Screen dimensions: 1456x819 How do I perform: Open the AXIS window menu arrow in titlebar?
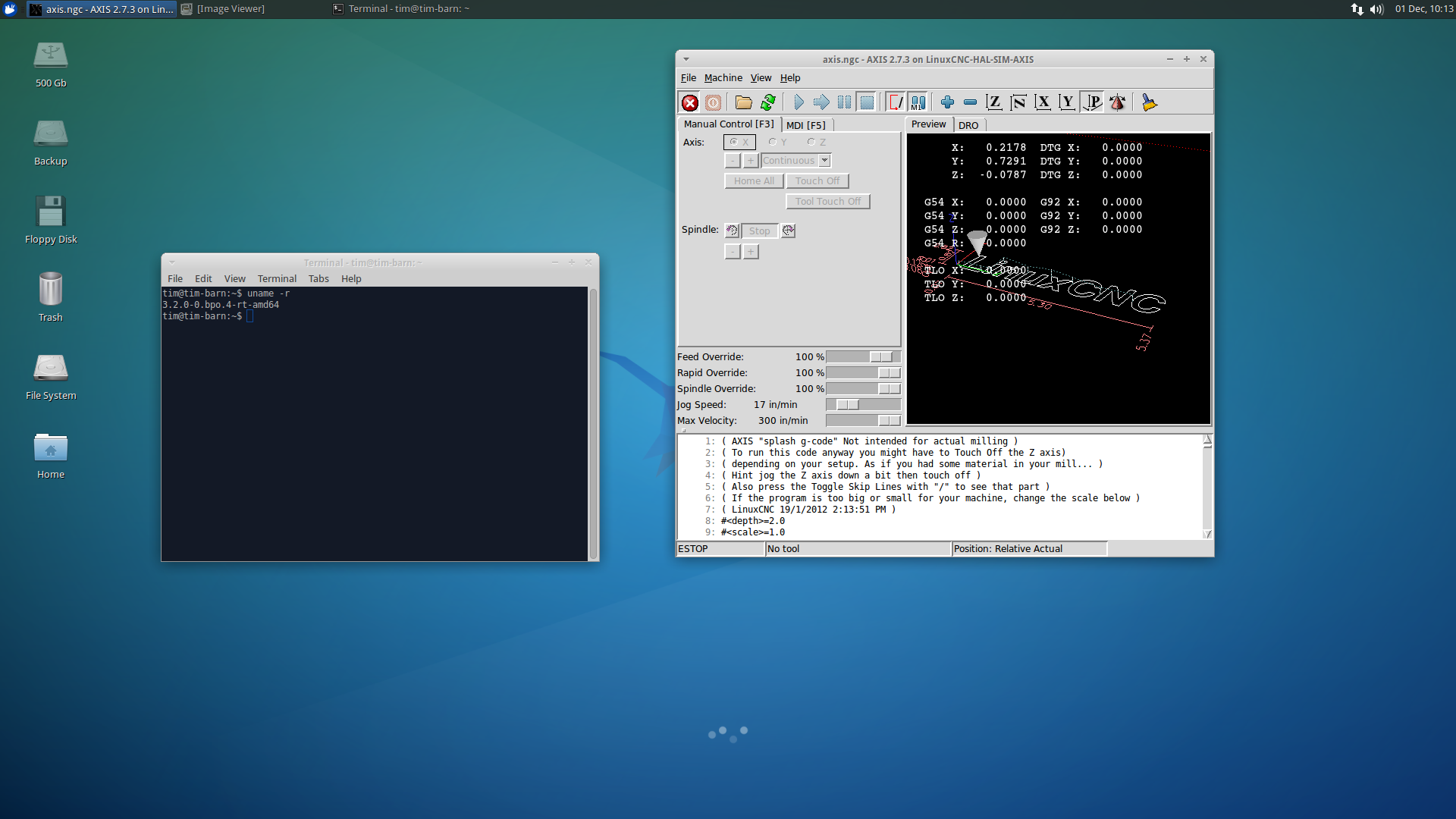click(686, 59)
